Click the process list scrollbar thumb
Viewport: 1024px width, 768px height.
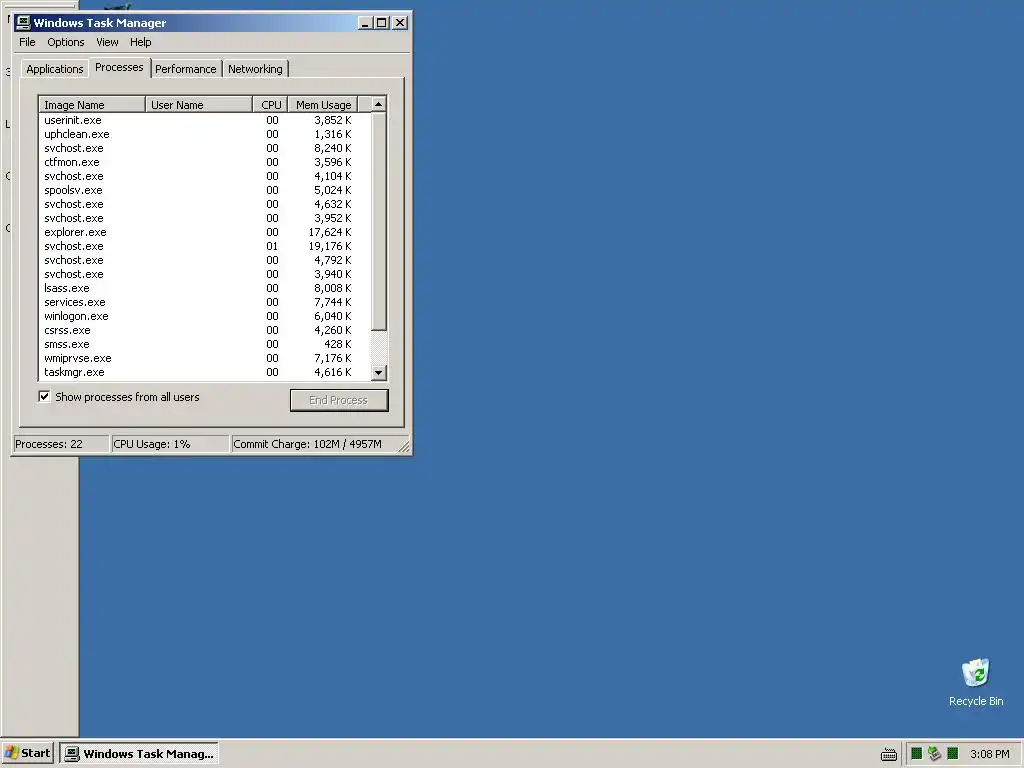379,221
